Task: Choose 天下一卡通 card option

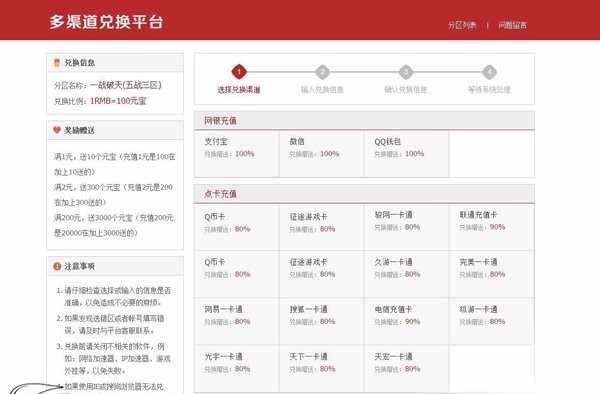Action: [322, 368]
